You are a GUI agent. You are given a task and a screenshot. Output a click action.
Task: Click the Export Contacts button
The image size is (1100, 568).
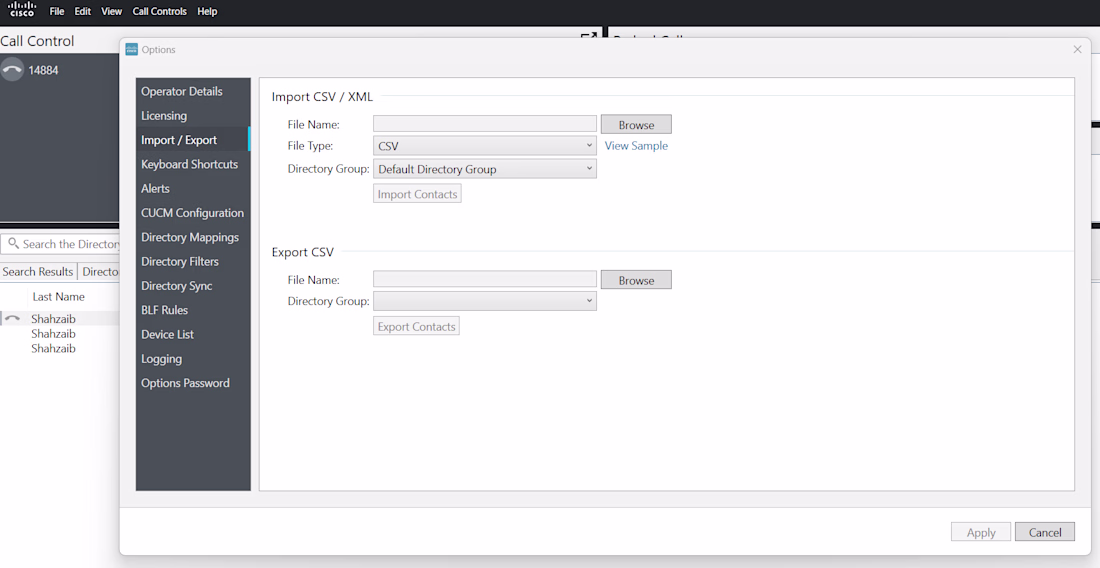(417, 326)
